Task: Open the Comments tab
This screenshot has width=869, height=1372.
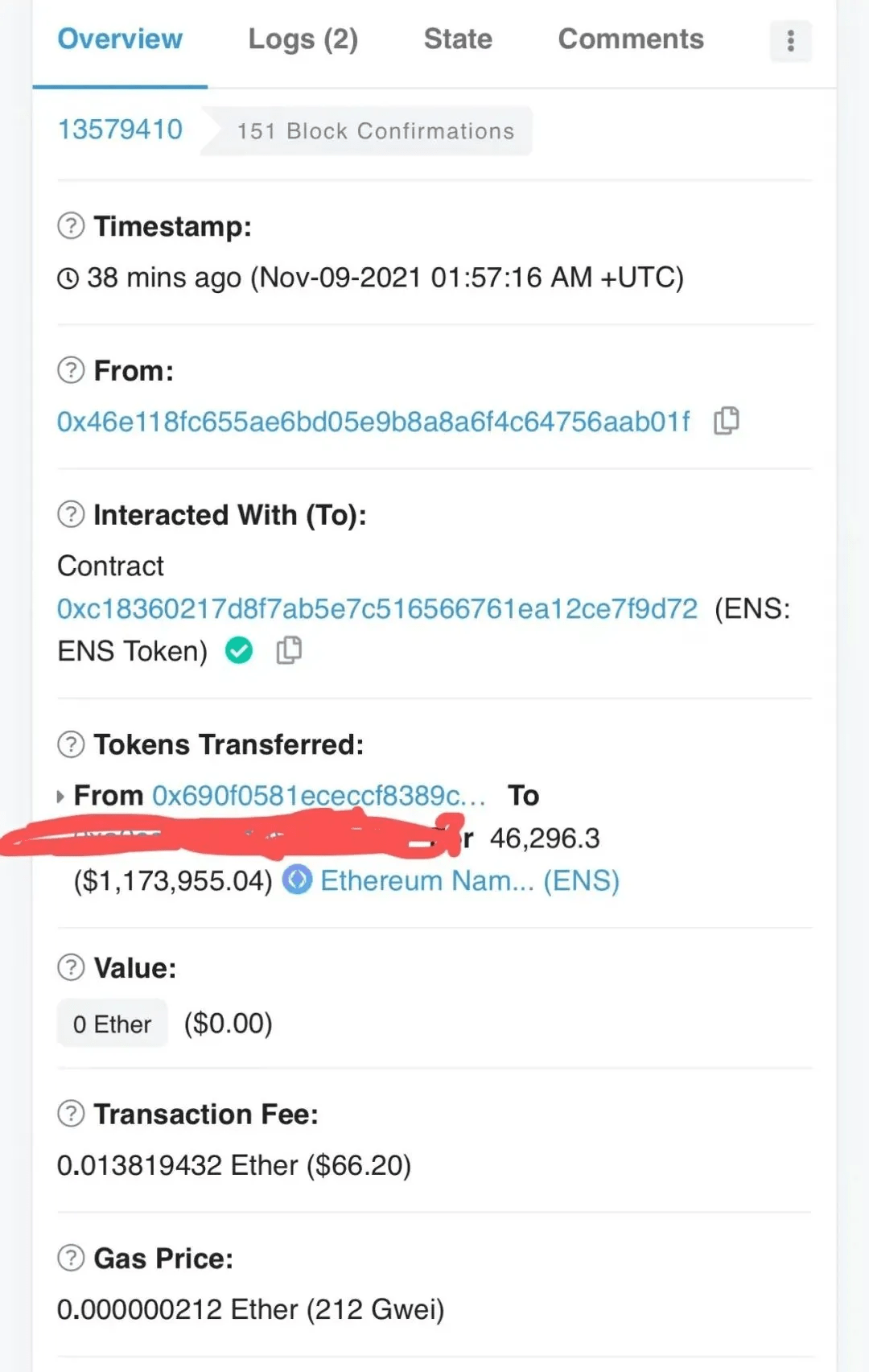Action: pyautogui.click(x=630, y=39)
